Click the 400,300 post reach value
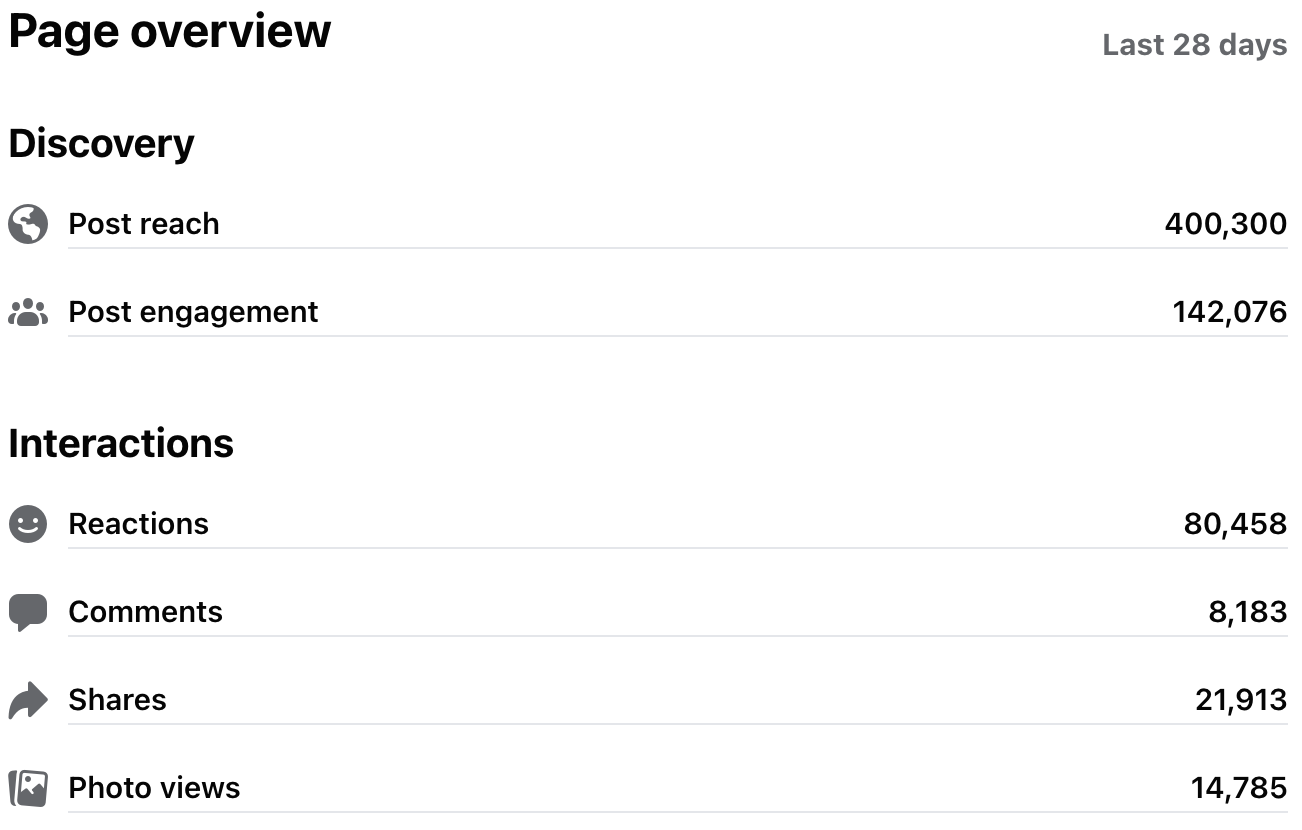Screen dimensions: 1302x830 [1225, 224]
